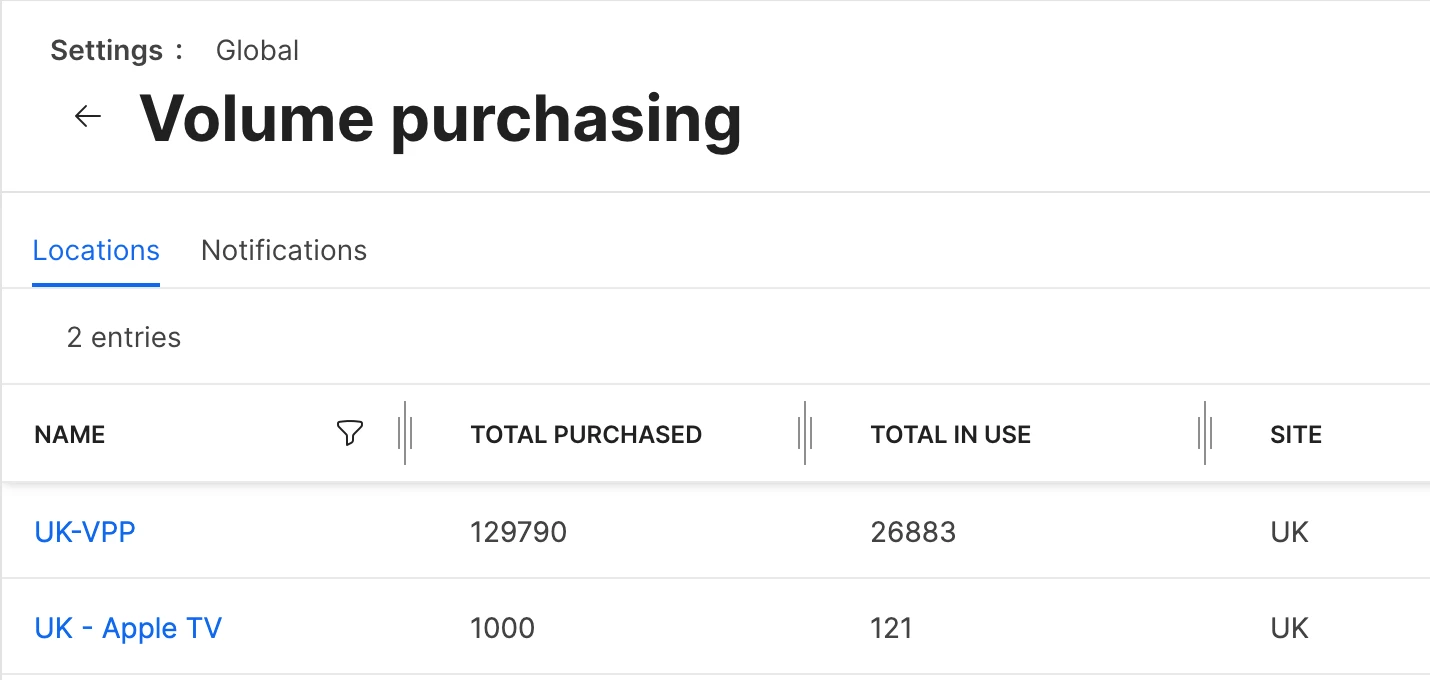Click the 121 in-use cell for Apple TV
This screenshot has width=1430, height=680.
coord(891,628)
